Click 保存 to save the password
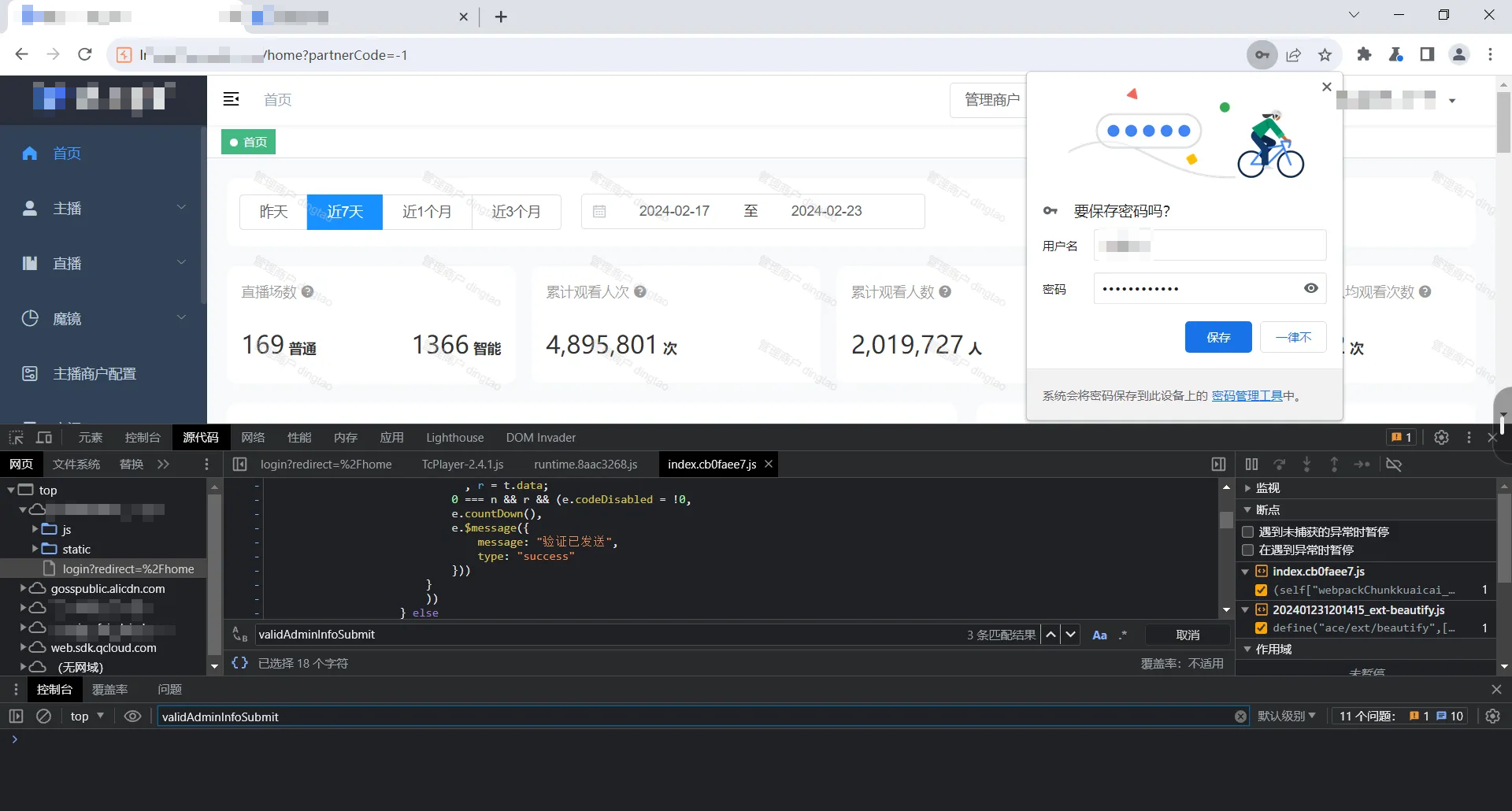1512x811 pixels. [1217, 337]
